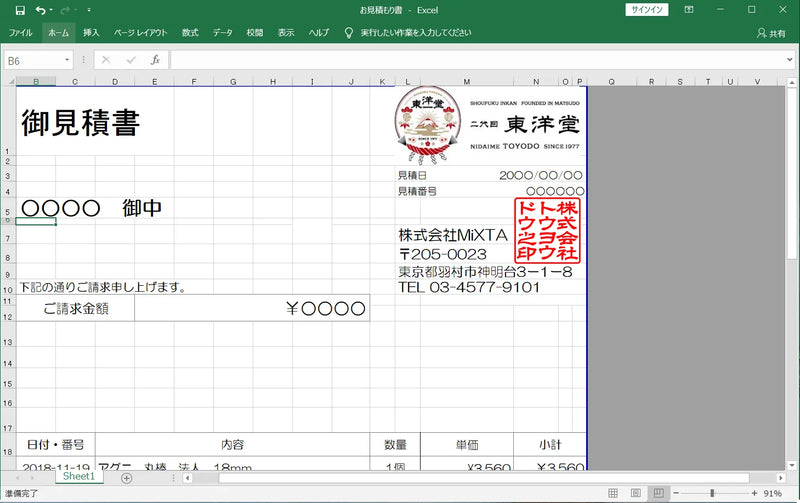Open the ページ レイアウト tab
This screenshot has width=800, height=503.
tap(140, 33)
